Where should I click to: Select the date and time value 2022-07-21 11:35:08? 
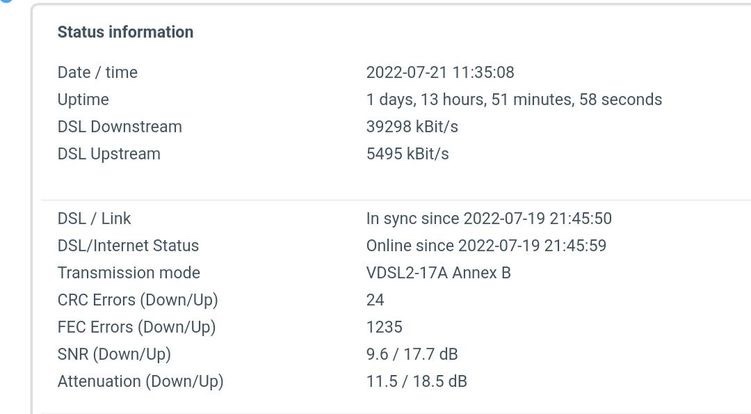pos(440,72)
